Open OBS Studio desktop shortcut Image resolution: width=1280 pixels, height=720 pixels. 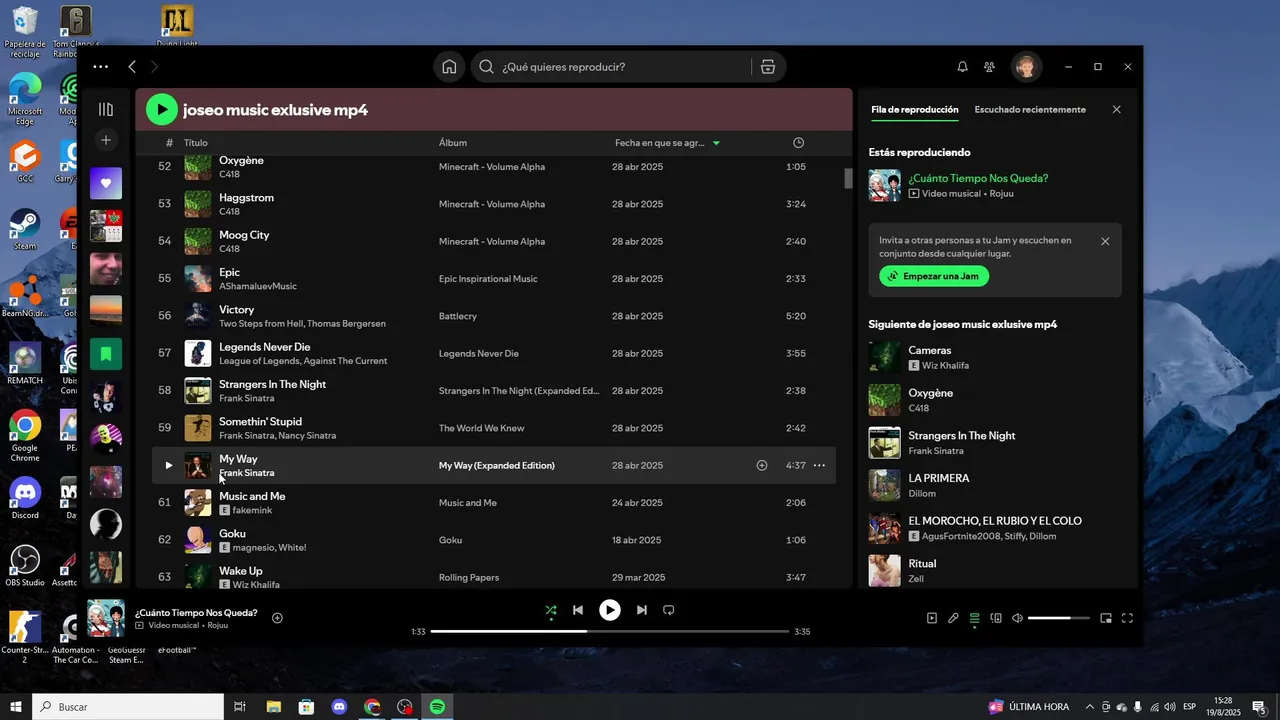pyautogui.click(x=24, y=566)
